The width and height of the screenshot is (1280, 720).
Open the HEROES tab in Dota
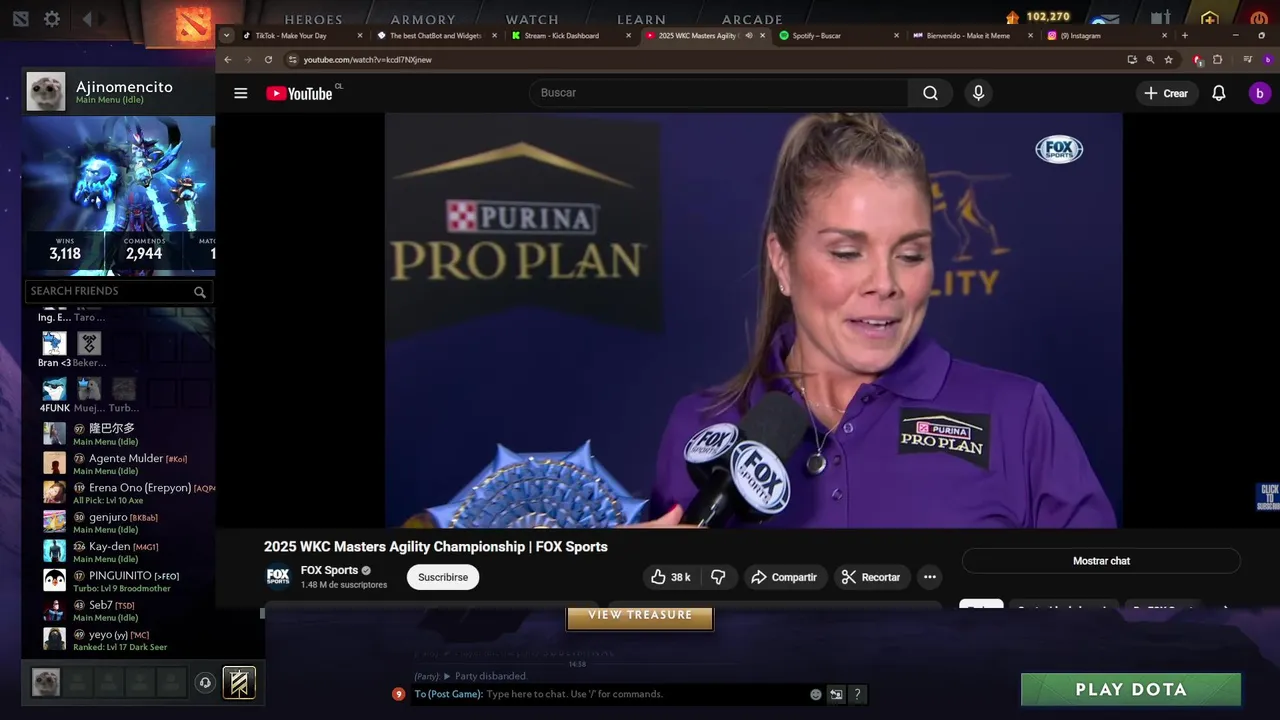[313, 19]
